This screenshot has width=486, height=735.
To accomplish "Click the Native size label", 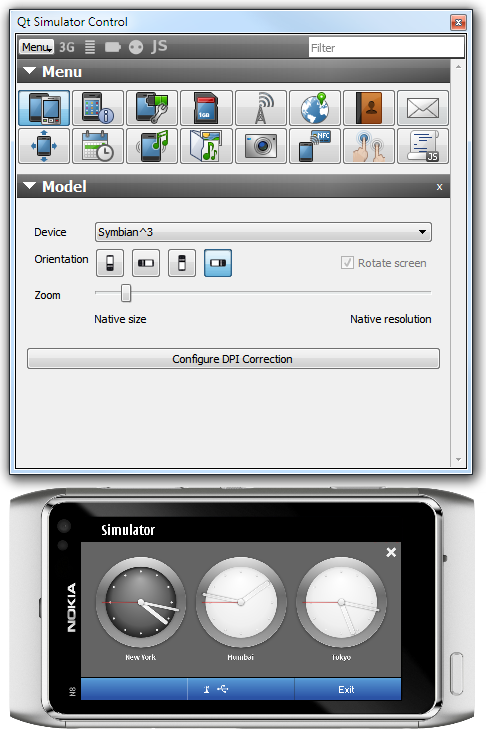I will click(x=120, y=319).
